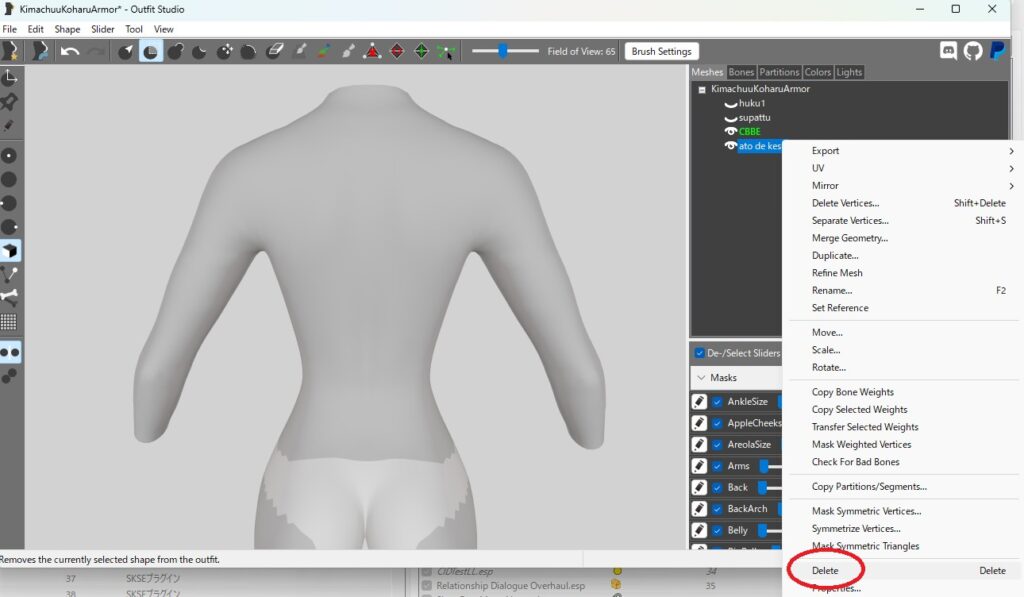Open the GitHub link icon
1024x597 pixels.
point(972,51)
